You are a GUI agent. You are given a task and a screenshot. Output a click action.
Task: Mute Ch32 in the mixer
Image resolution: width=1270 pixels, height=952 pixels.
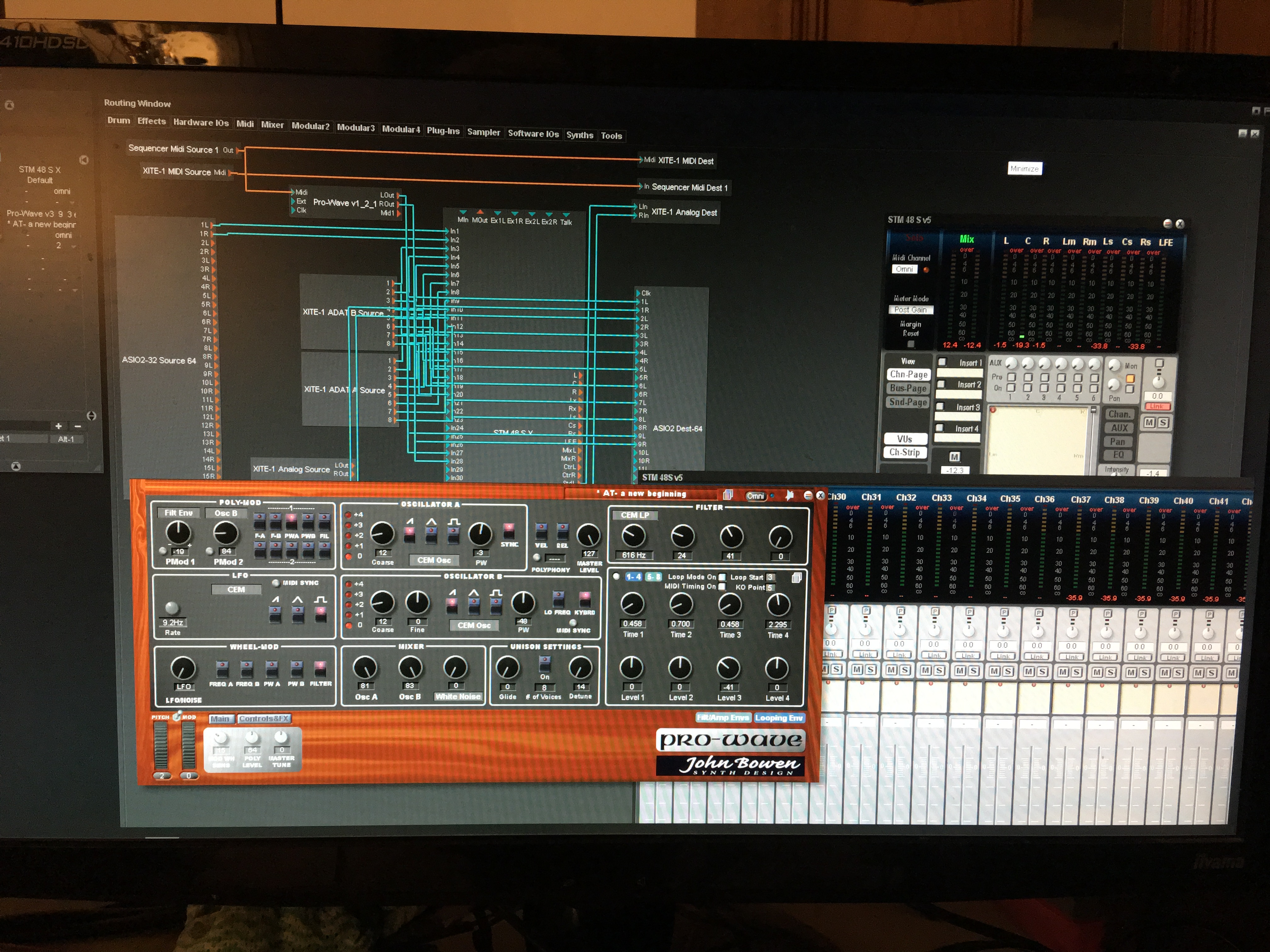[x=892, y=670]
